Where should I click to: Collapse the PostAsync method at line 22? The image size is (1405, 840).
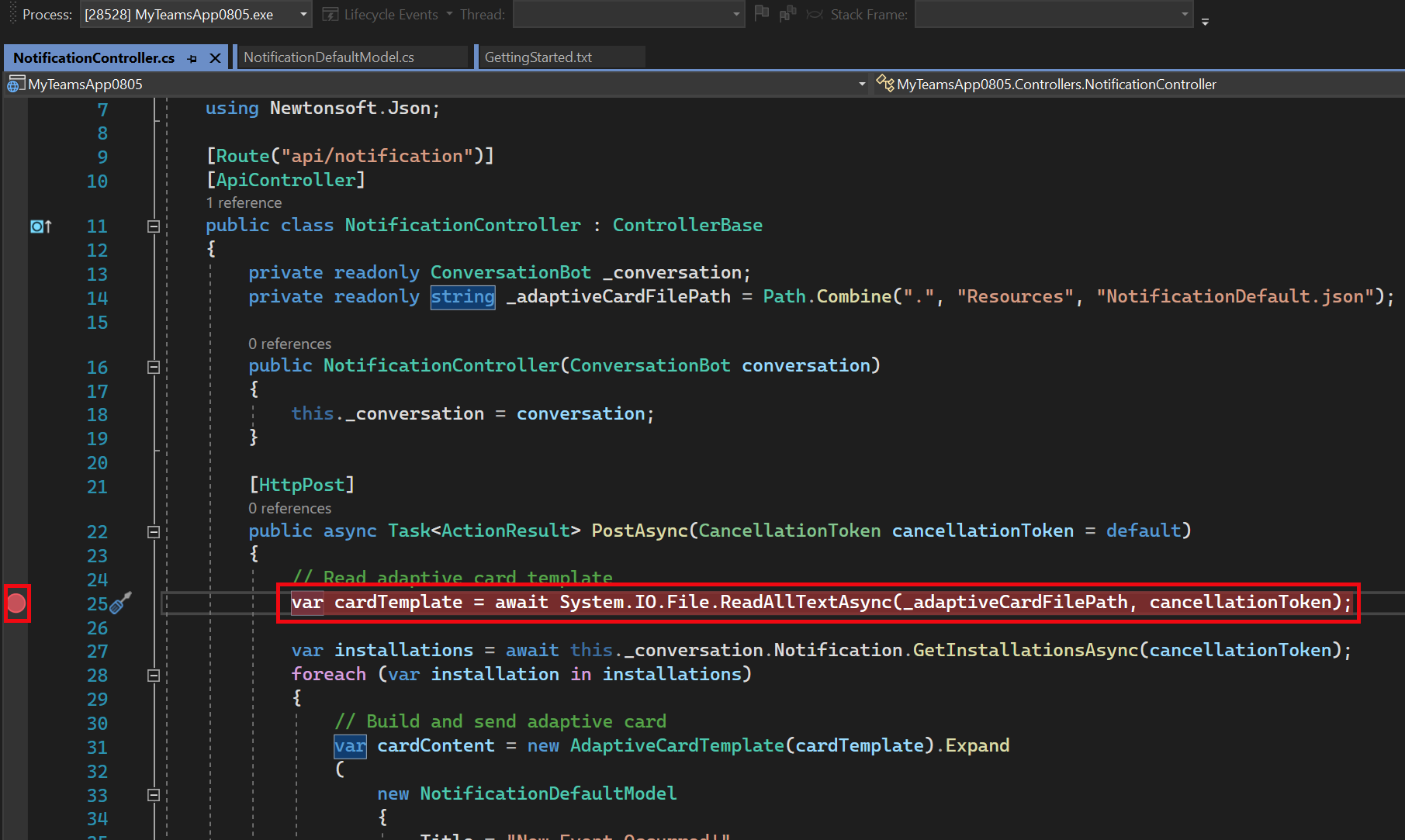[154, 532]
